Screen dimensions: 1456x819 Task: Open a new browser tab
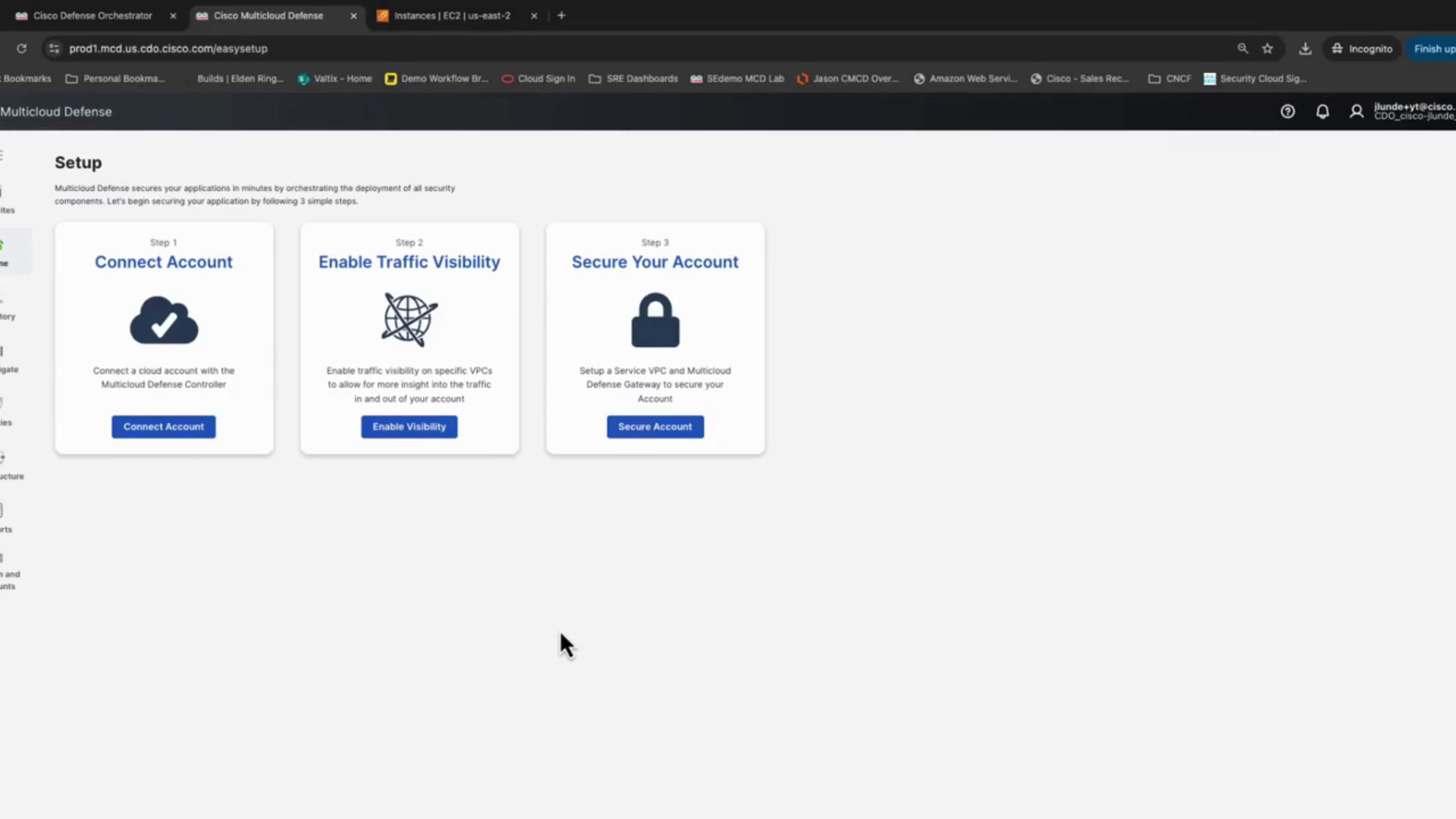coord(561,16)
